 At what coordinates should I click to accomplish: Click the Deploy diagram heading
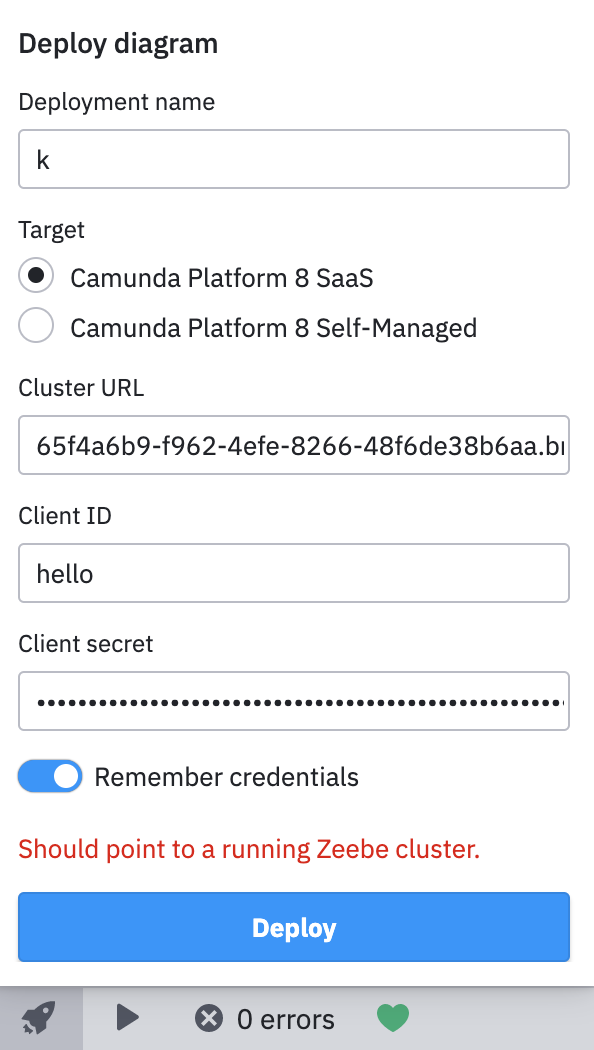click(x=117, y=43)
